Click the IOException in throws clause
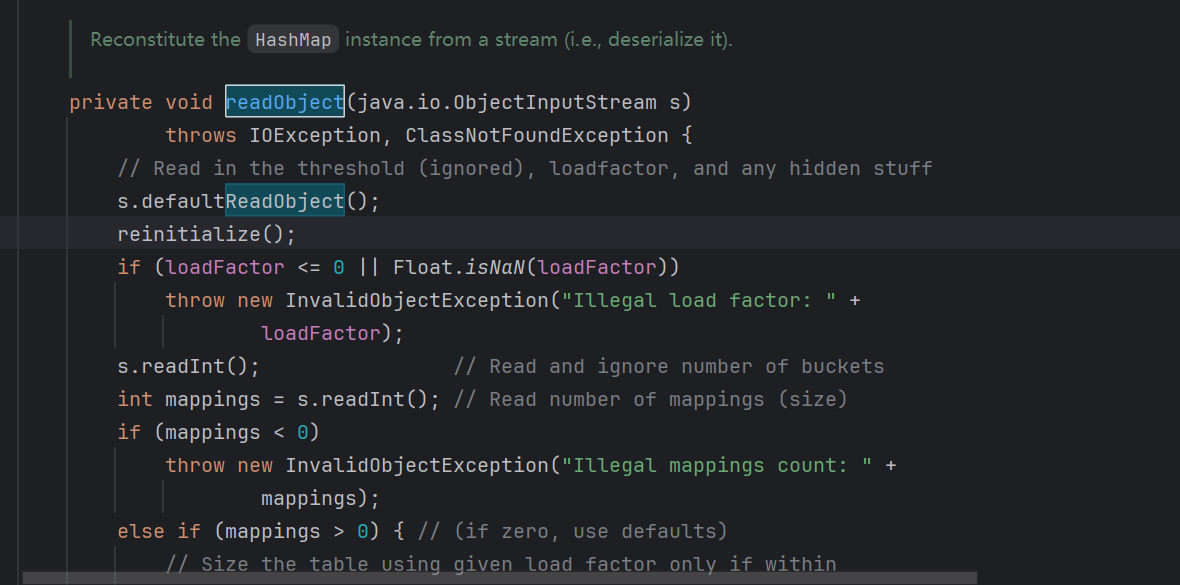Image resolution: width=1180 pixels, height=585 pixels. [315, 136]
